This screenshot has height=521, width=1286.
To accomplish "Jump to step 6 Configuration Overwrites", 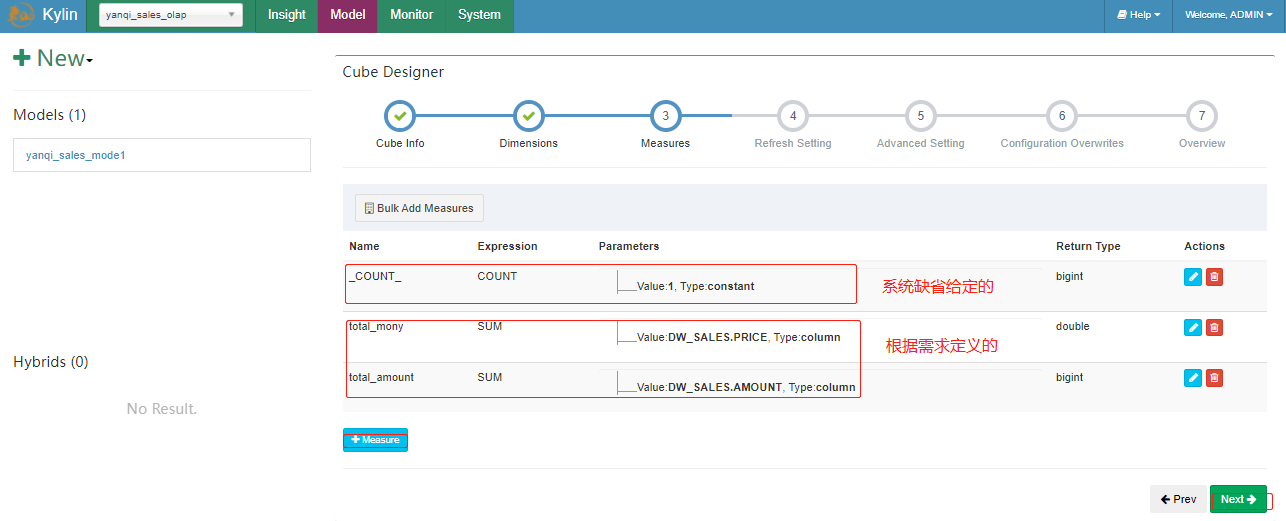I will [1062, 117].
